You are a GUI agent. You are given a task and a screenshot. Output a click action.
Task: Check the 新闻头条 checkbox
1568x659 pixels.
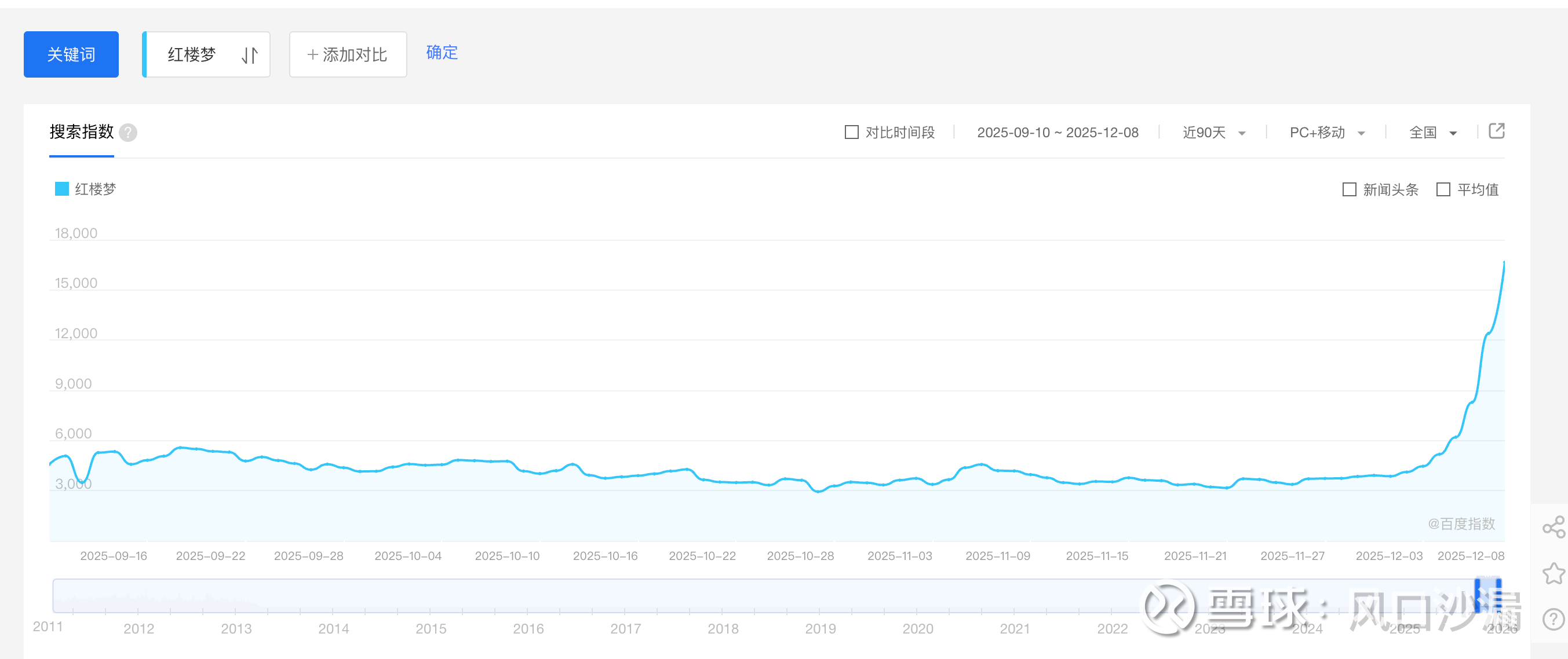point(1349,190)
